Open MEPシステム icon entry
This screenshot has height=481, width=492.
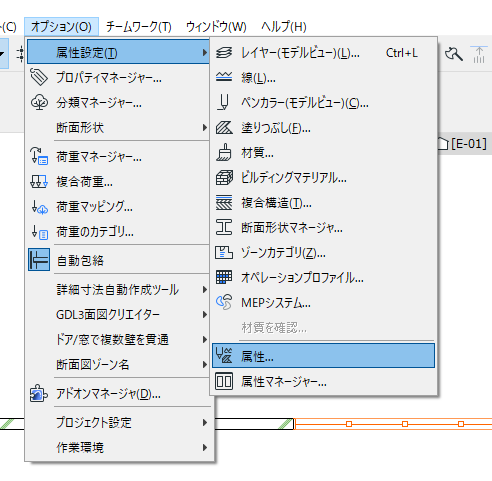pos(224,302)
